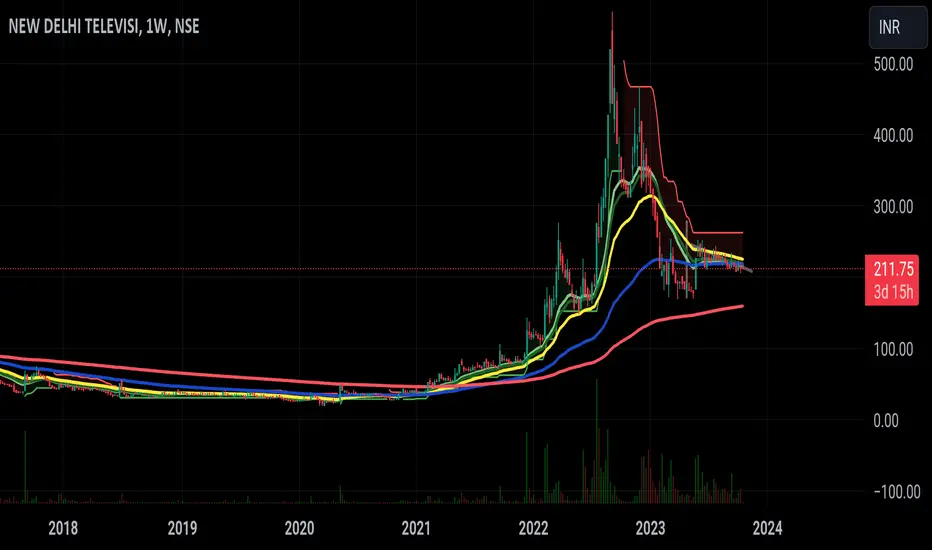Click the 2022 time axis label
This screenshot has height=550, width=932.
click(x=533, y=528)
